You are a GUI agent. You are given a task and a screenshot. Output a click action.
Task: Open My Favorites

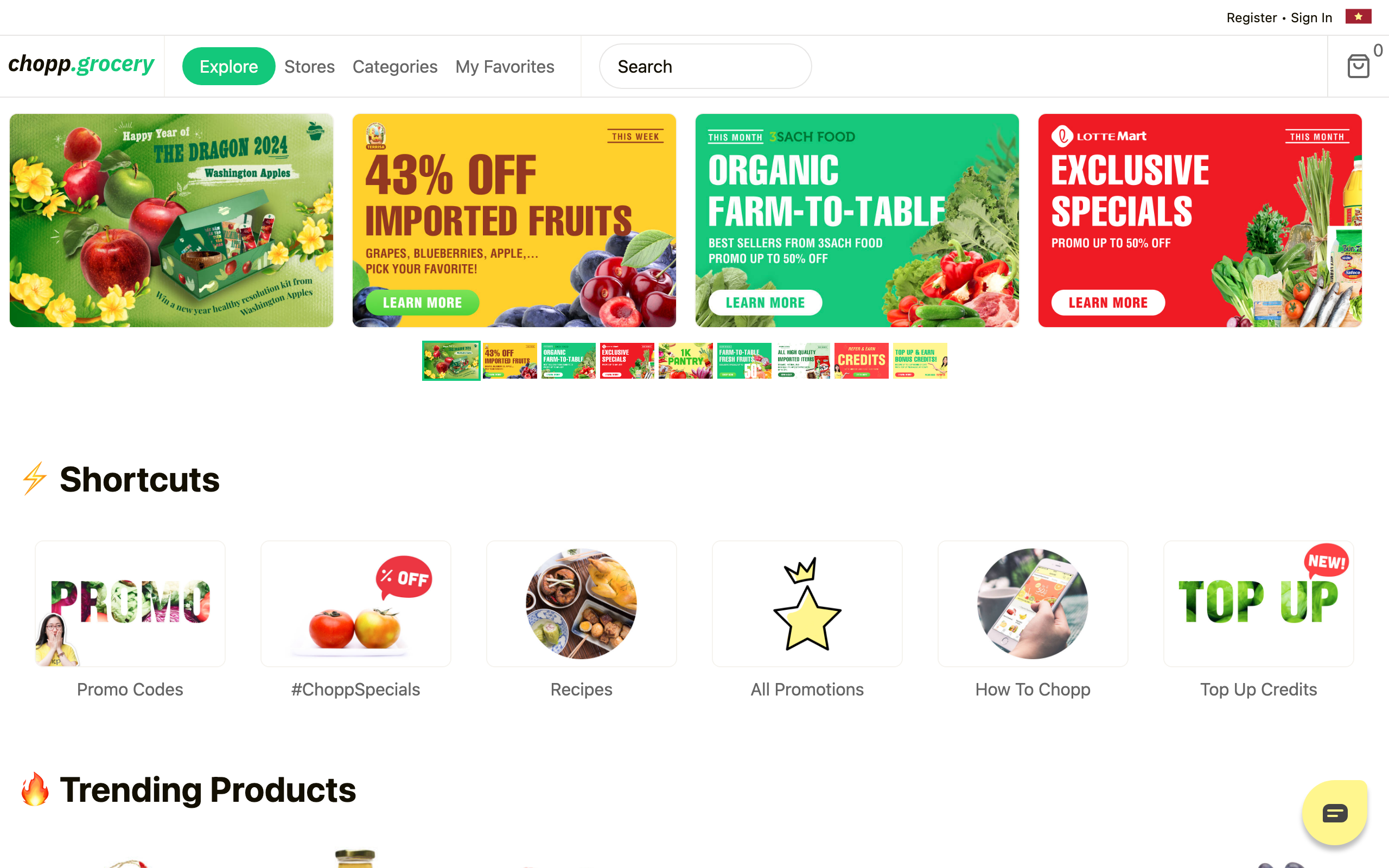(x=505, y=67)
